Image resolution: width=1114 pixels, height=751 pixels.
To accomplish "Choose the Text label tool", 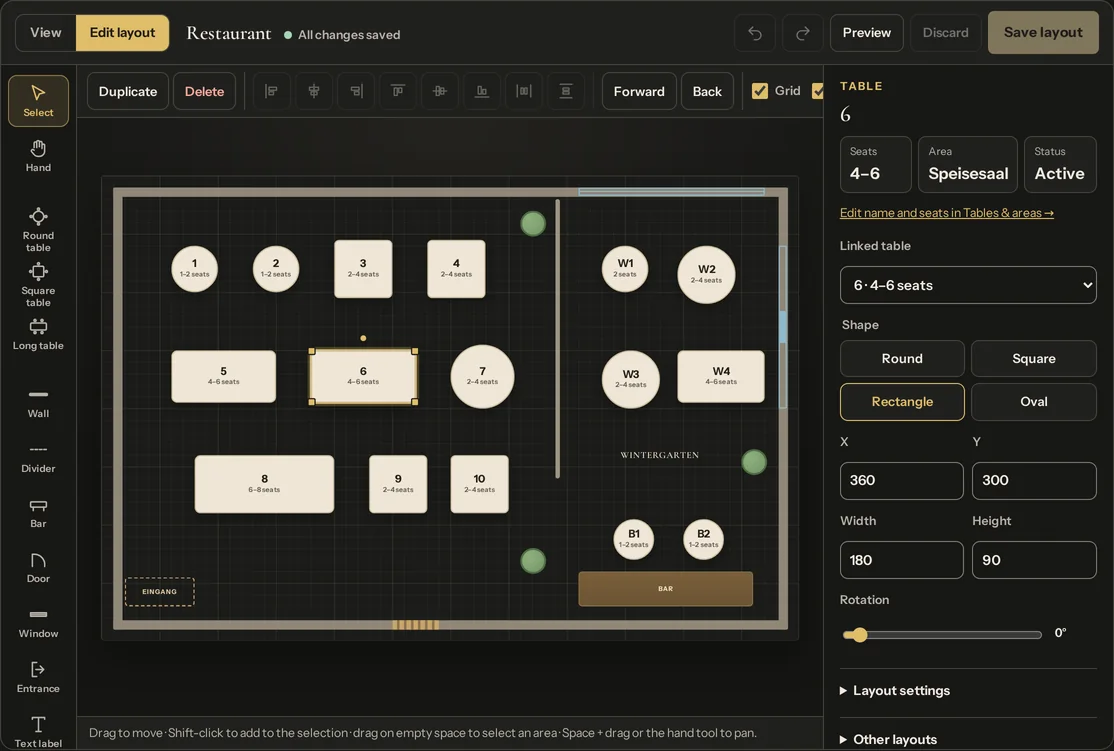I will point(38,732).
